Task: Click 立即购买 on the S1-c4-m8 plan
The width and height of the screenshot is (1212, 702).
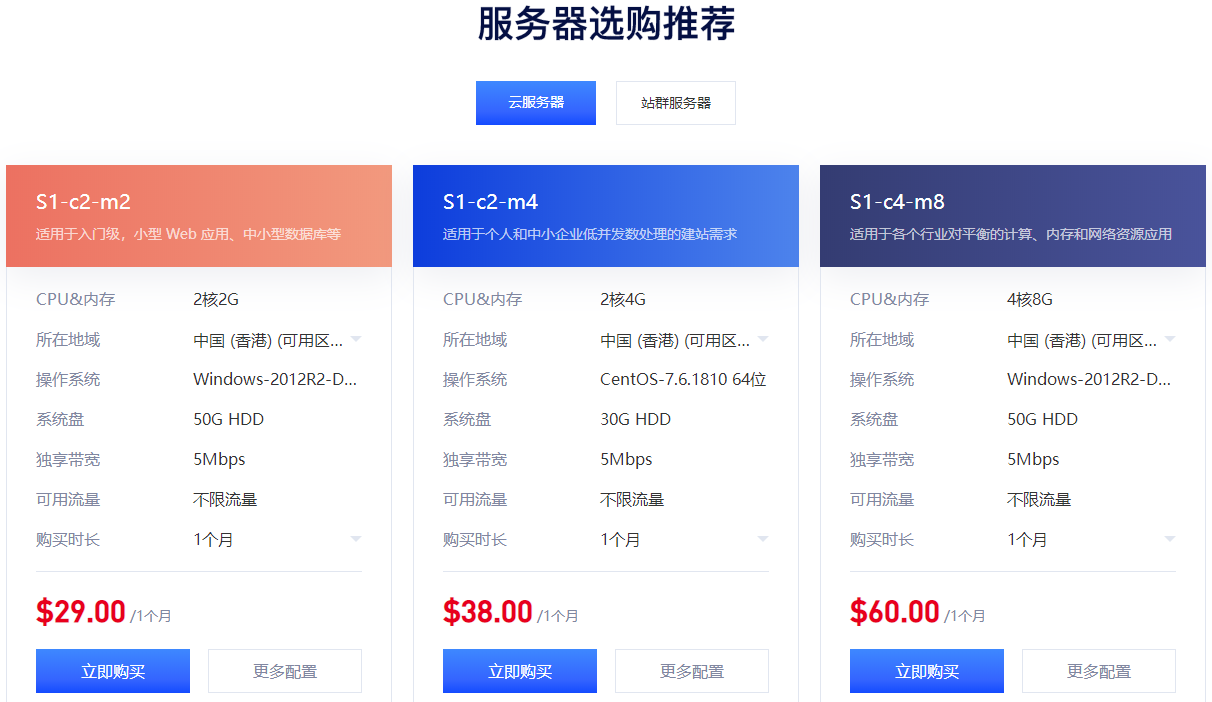Action: coord(926,670)
